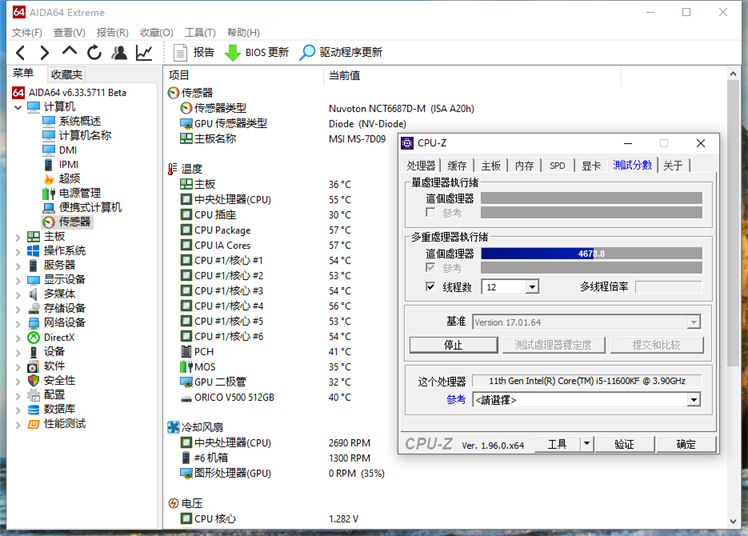Open the user icon in the toolbar
This screenshot has height=536, width=748.
119,52
